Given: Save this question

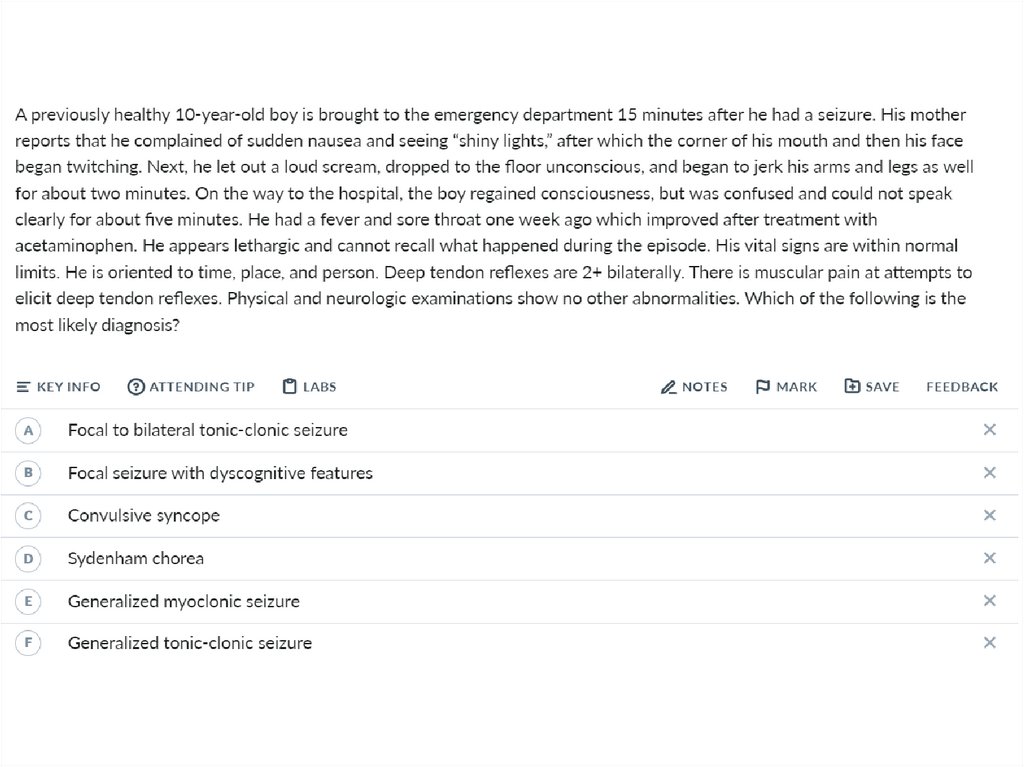Looking at the screenshot, I should [x=871, y=387].
